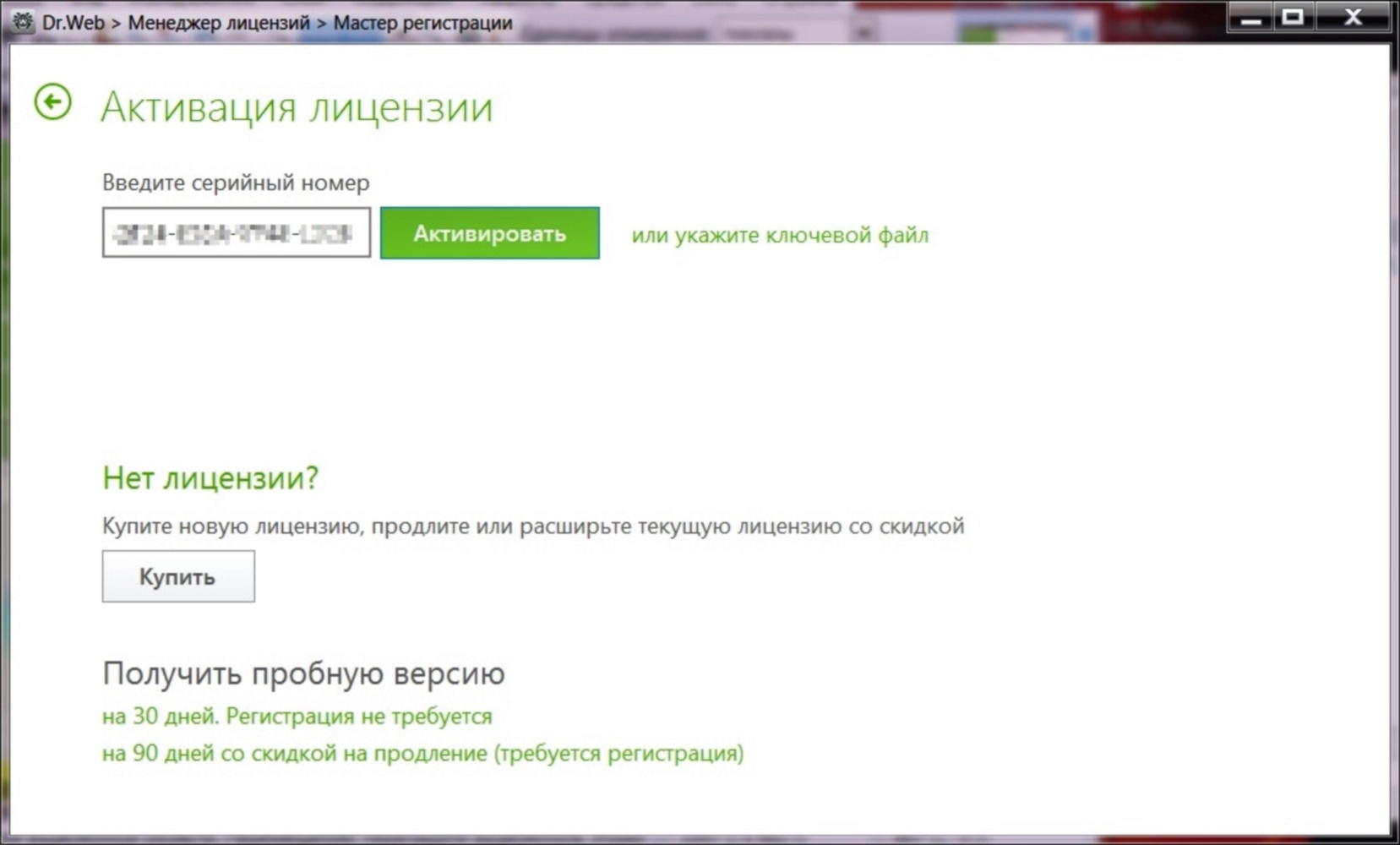Viewport: 1400px width, 845px height.
Task: Maximize the Dr.Web window
Action: 1293,18
